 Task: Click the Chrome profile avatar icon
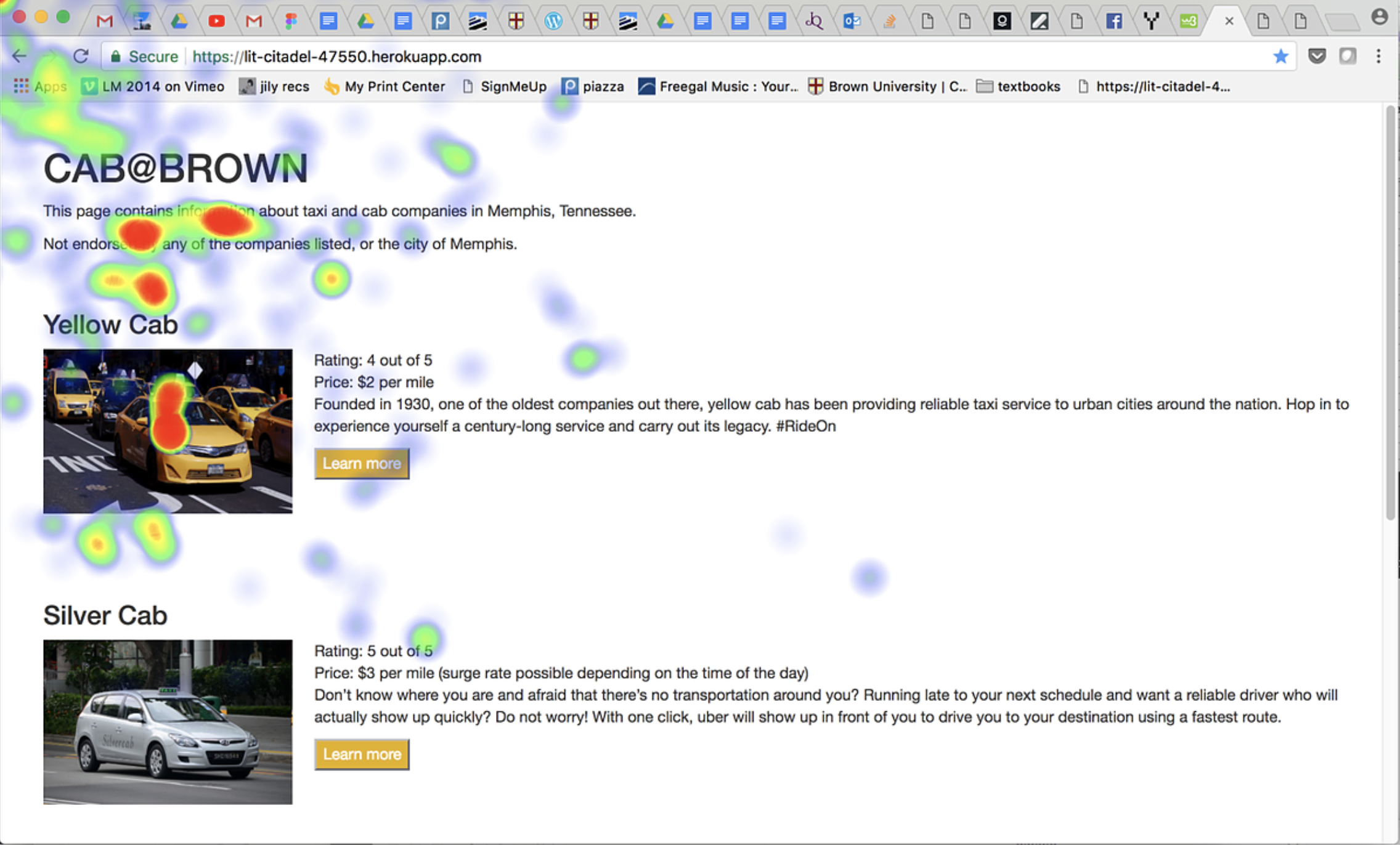[1380, 17]
